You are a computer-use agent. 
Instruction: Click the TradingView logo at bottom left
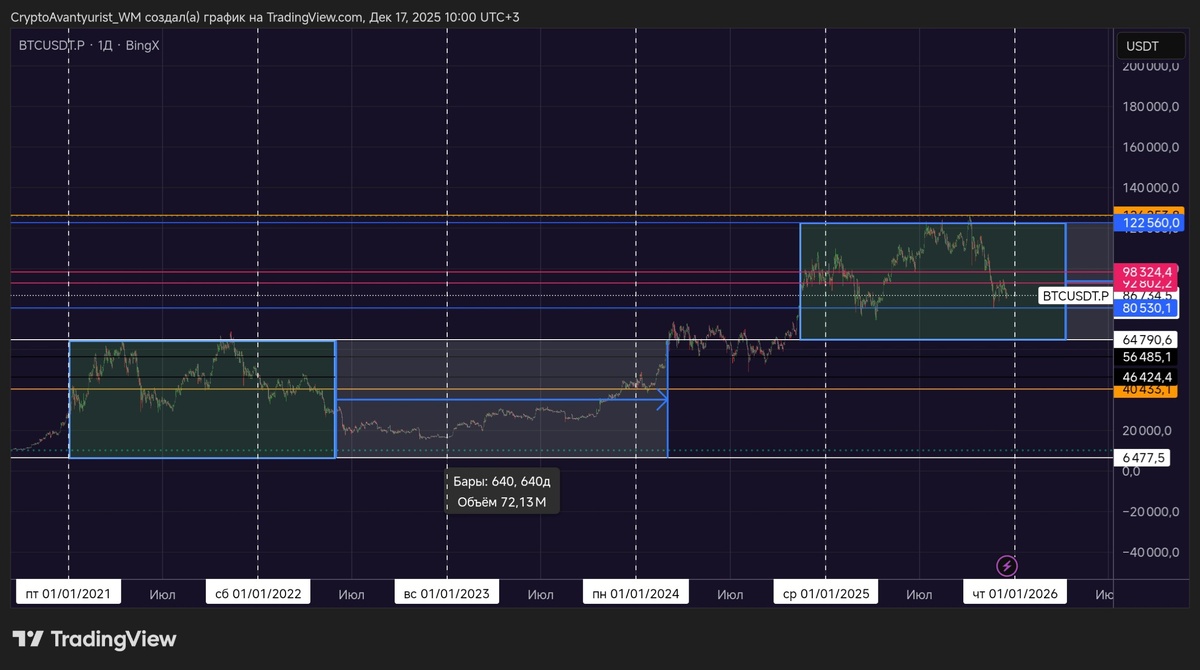(x=94, y=639)
